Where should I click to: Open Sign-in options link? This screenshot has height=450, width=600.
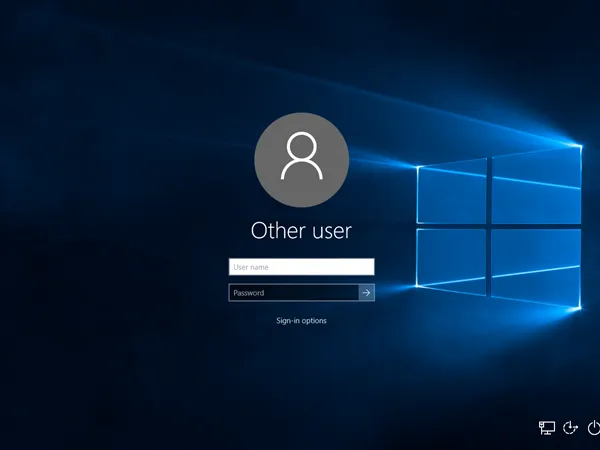pos(302,321)
